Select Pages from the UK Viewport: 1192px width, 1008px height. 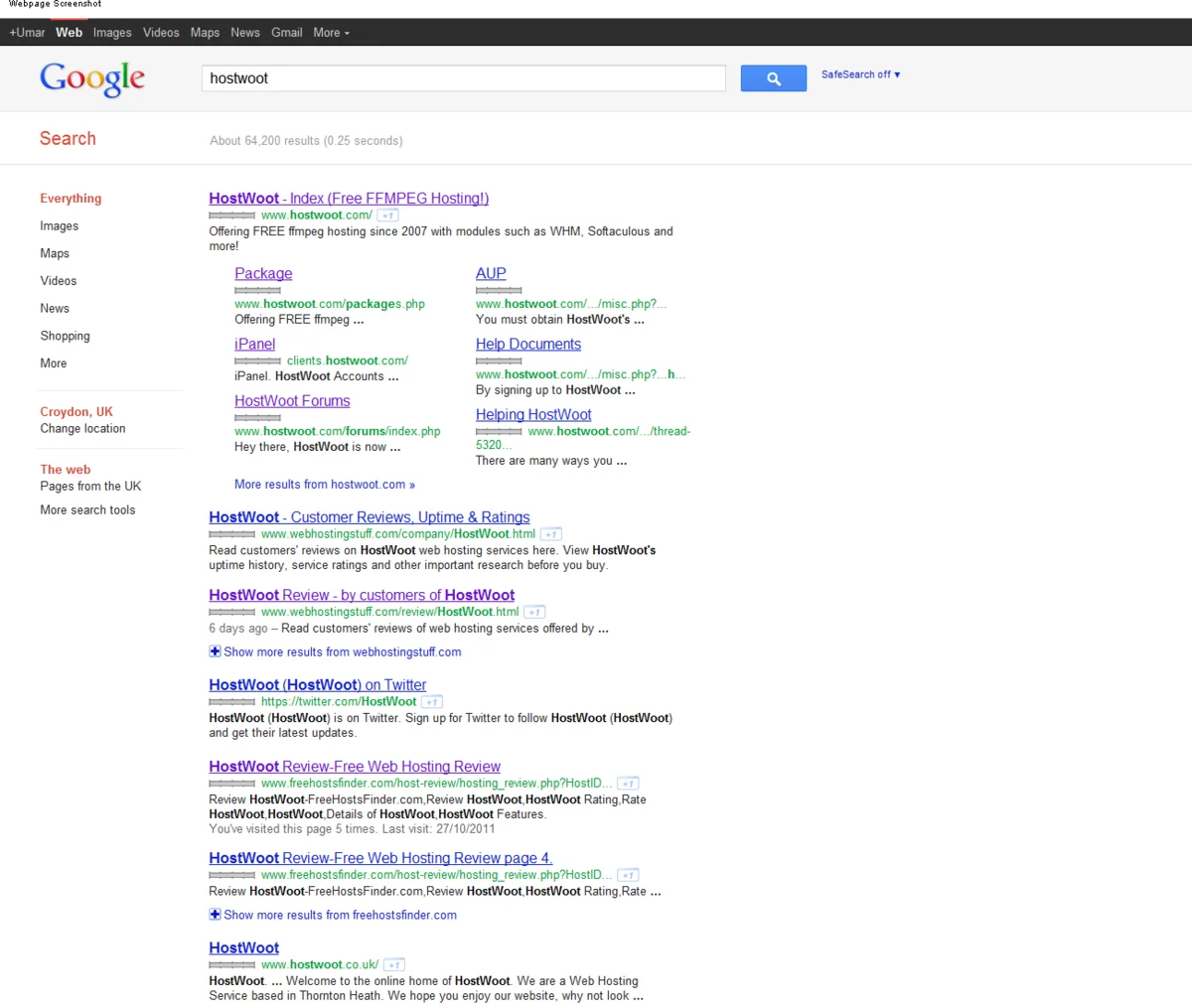pyautogui.click(x=90, y=487)
